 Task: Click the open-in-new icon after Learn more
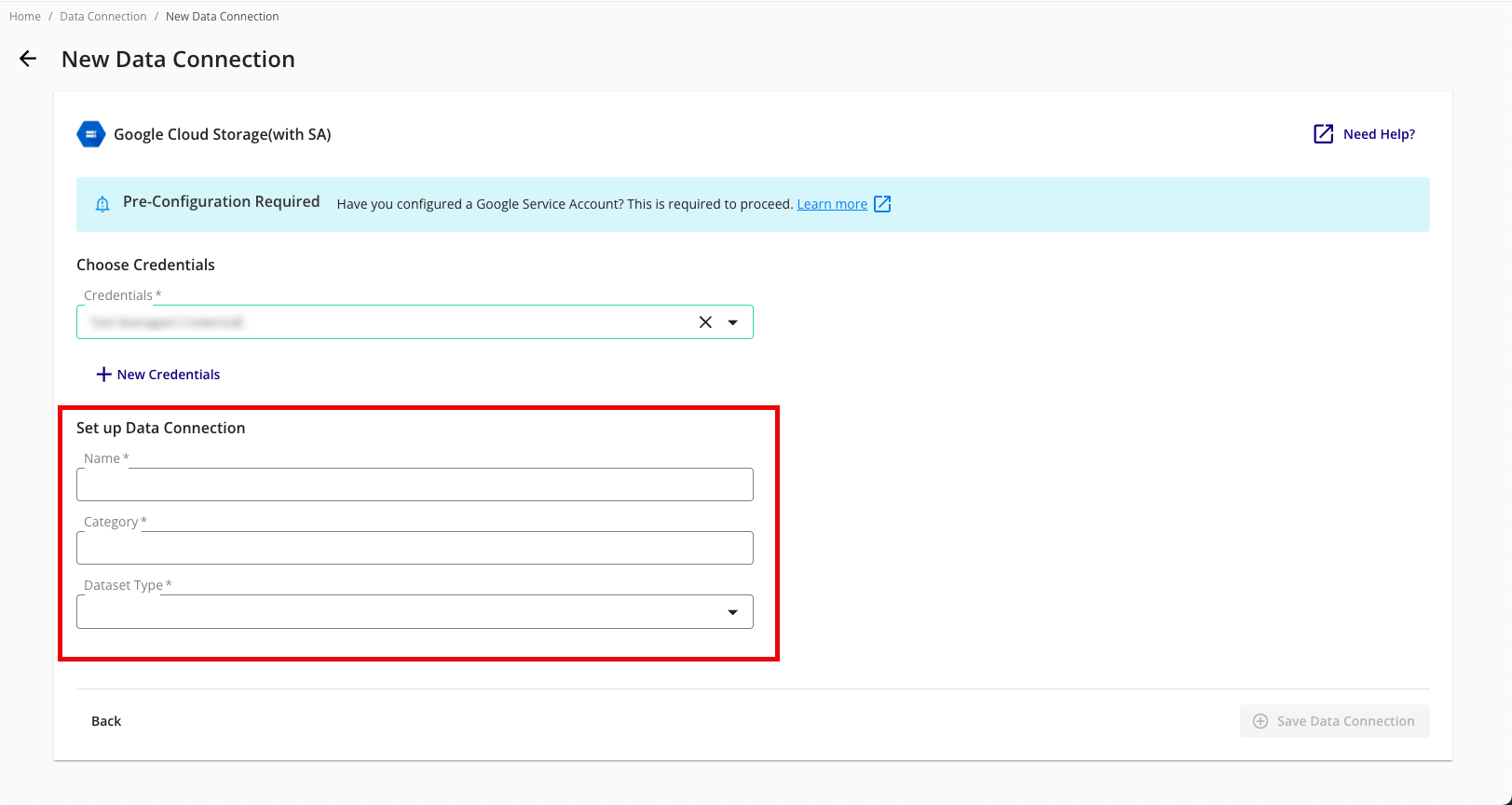click(x=882, y=204)
